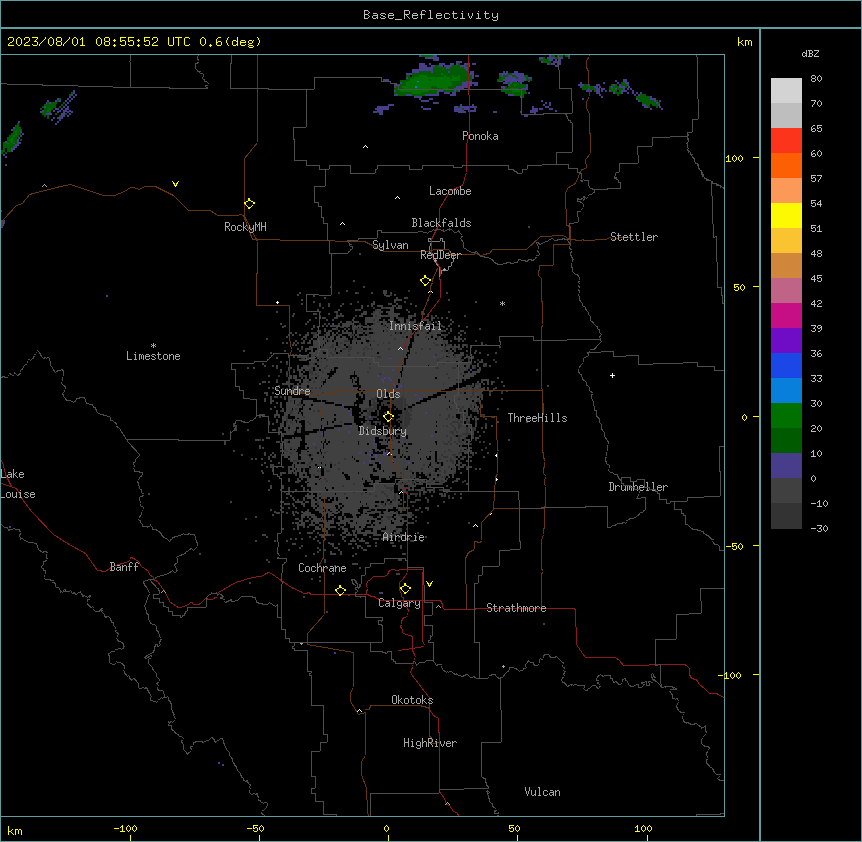This screenshot has height=842, width=862.
Task: Click the Drumheller label
Action: coord(638,487)
